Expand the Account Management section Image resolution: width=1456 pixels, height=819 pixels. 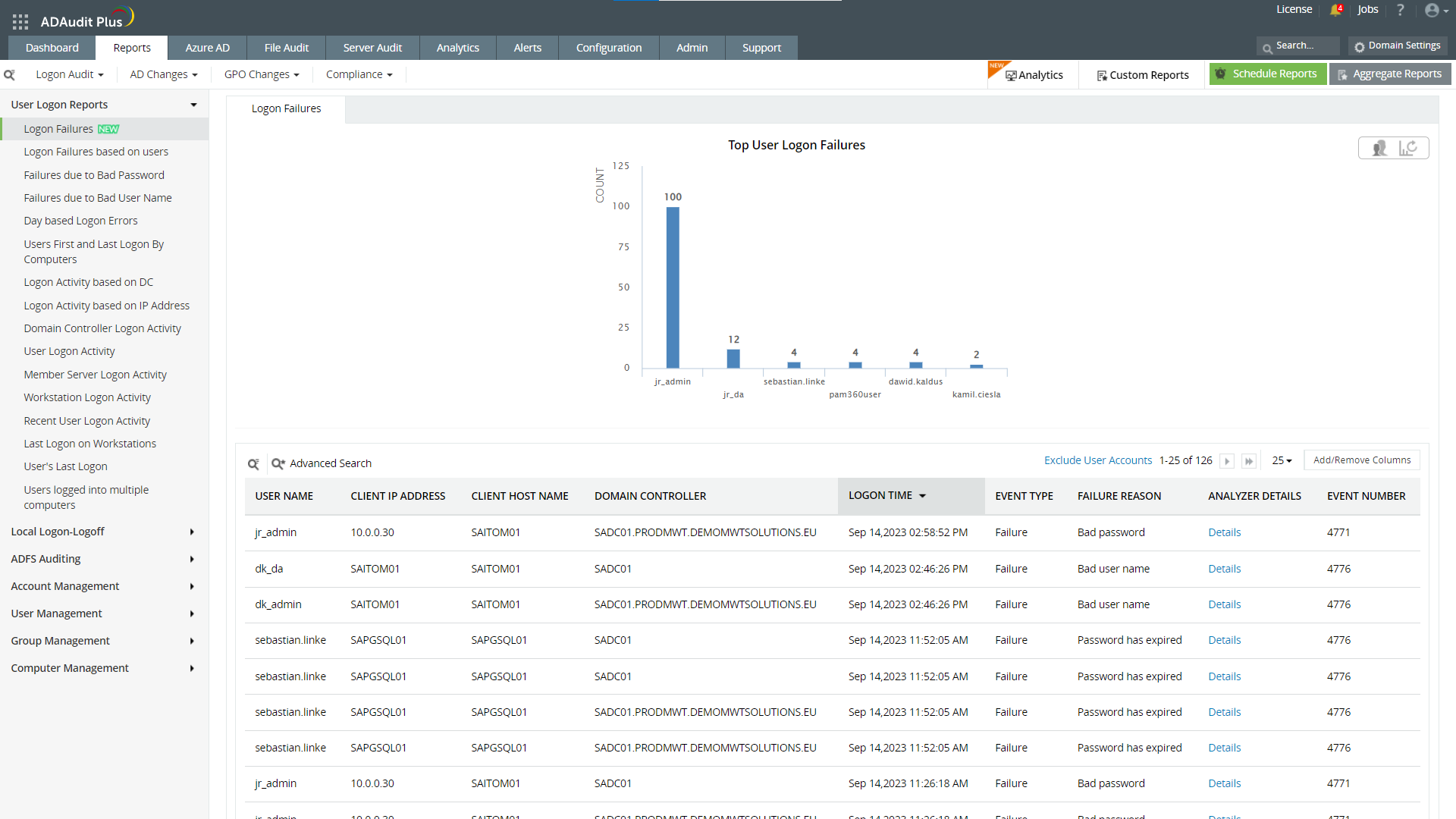click(103, 586)
